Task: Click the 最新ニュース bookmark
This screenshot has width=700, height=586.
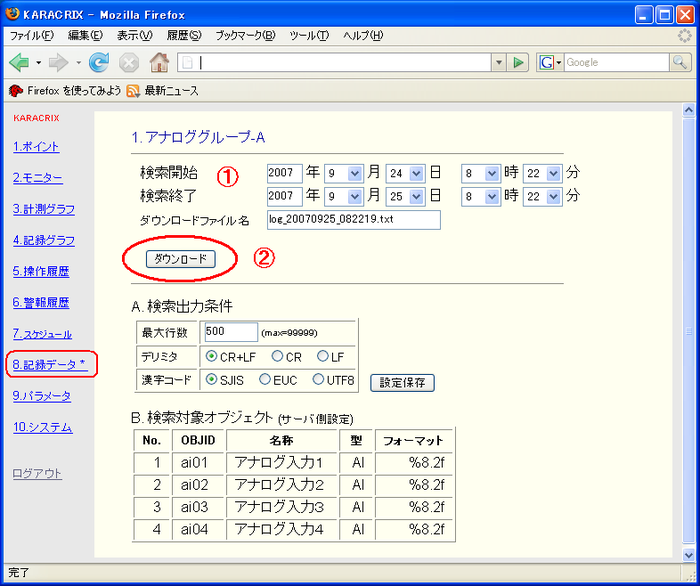Action: tap(171, 91)
